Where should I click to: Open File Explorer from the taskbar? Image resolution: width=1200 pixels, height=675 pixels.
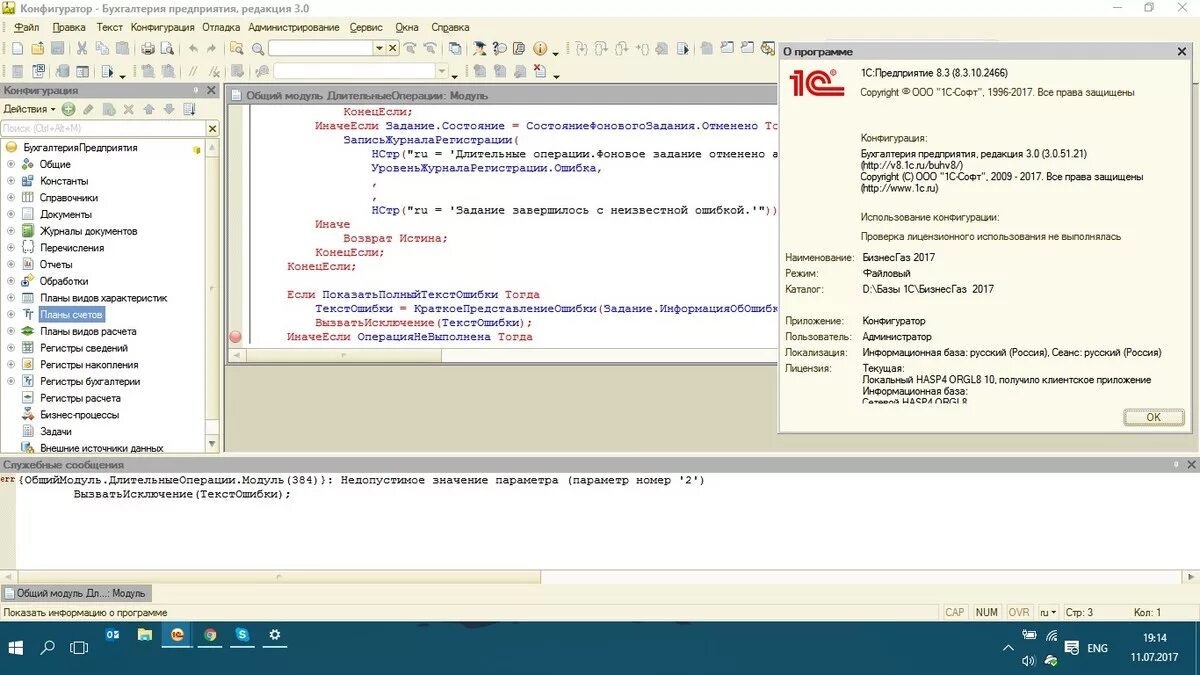145,634
